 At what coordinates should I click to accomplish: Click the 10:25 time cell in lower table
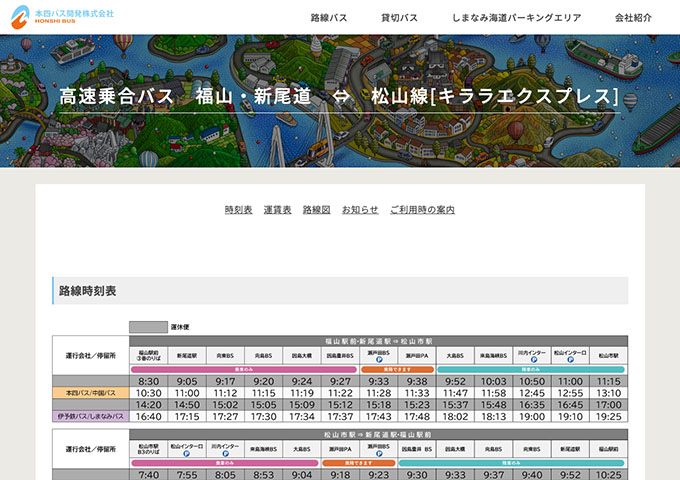608,475
